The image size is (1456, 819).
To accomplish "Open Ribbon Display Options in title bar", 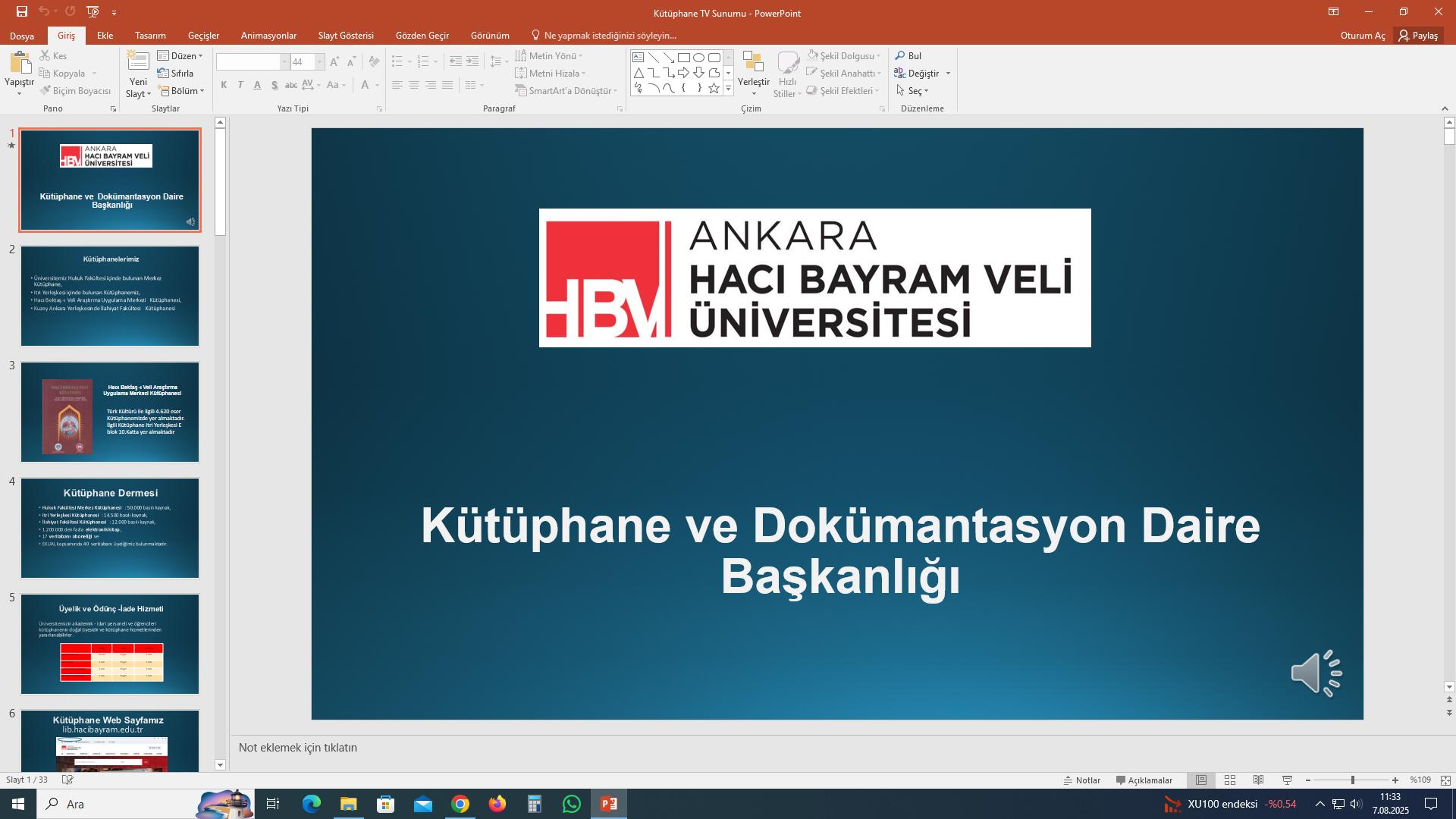I will 1333,11.
